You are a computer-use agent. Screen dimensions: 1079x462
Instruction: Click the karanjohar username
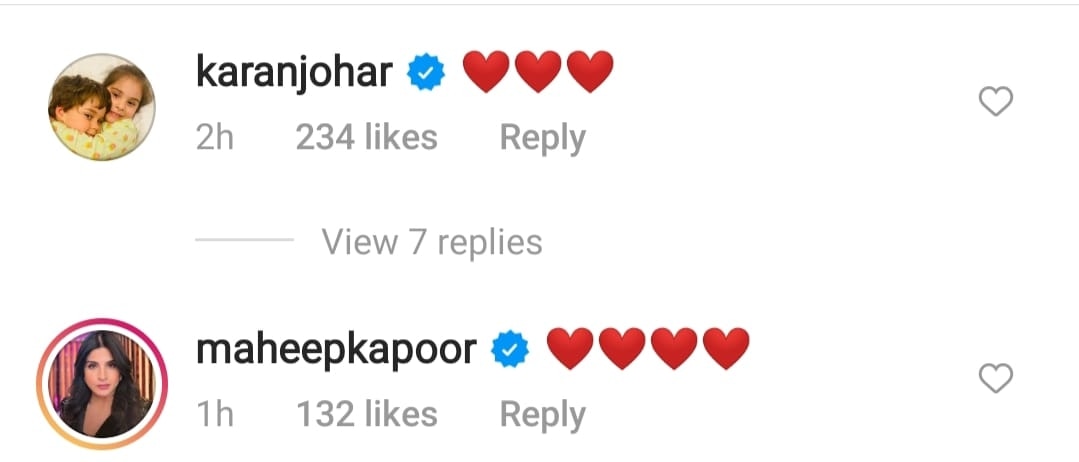pyautogui.click(x=295, y=72)
